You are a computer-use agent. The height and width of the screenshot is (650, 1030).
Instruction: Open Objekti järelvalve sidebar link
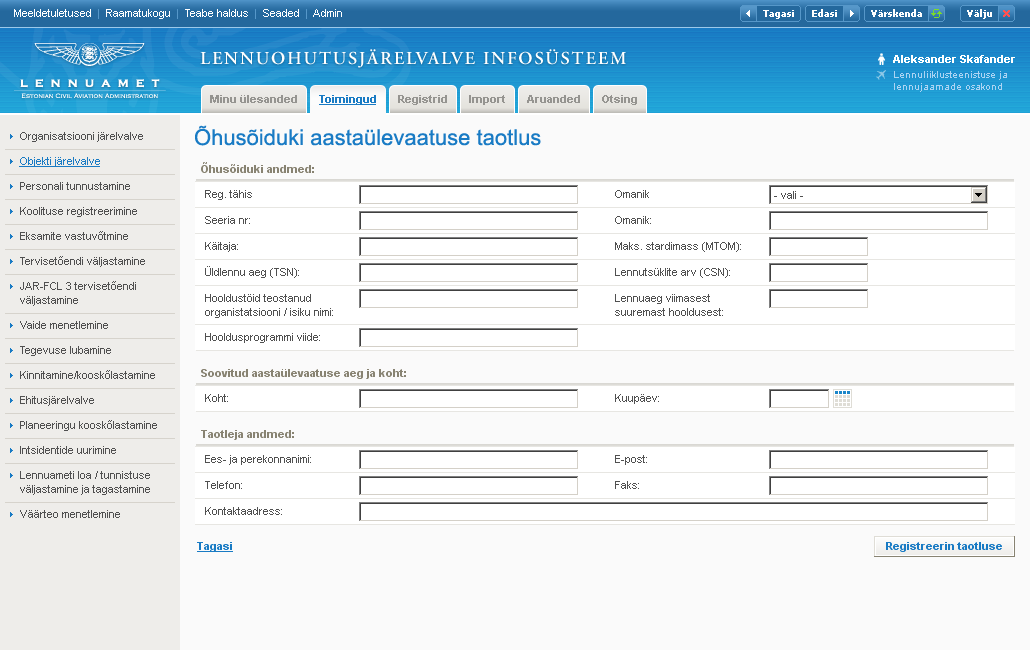(x=60, y=162)
